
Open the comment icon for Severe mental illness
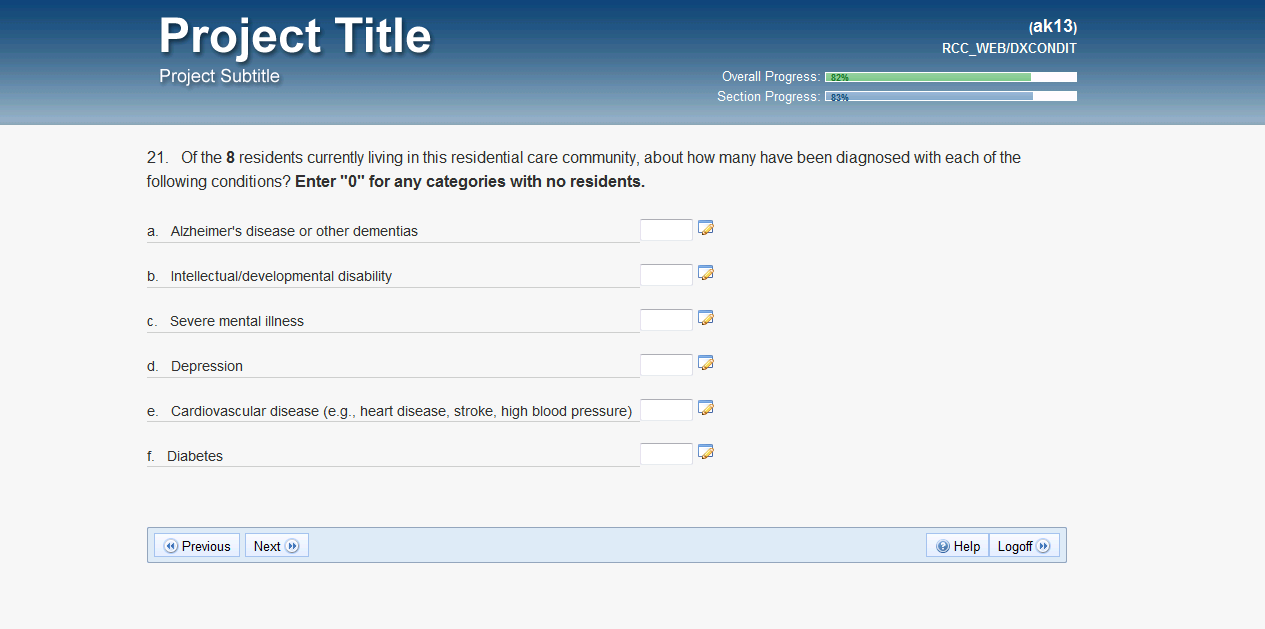pyautogui.click(x=705, y=318)
